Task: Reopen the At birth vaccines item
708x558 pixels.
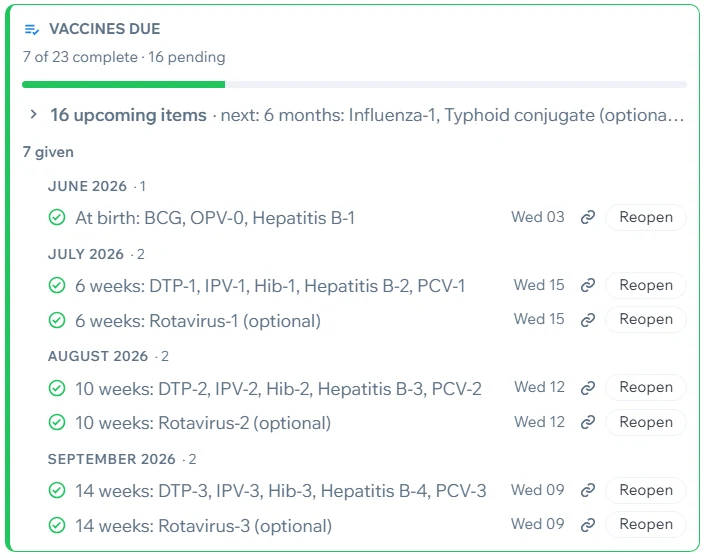Action: [x=646, y=217]
